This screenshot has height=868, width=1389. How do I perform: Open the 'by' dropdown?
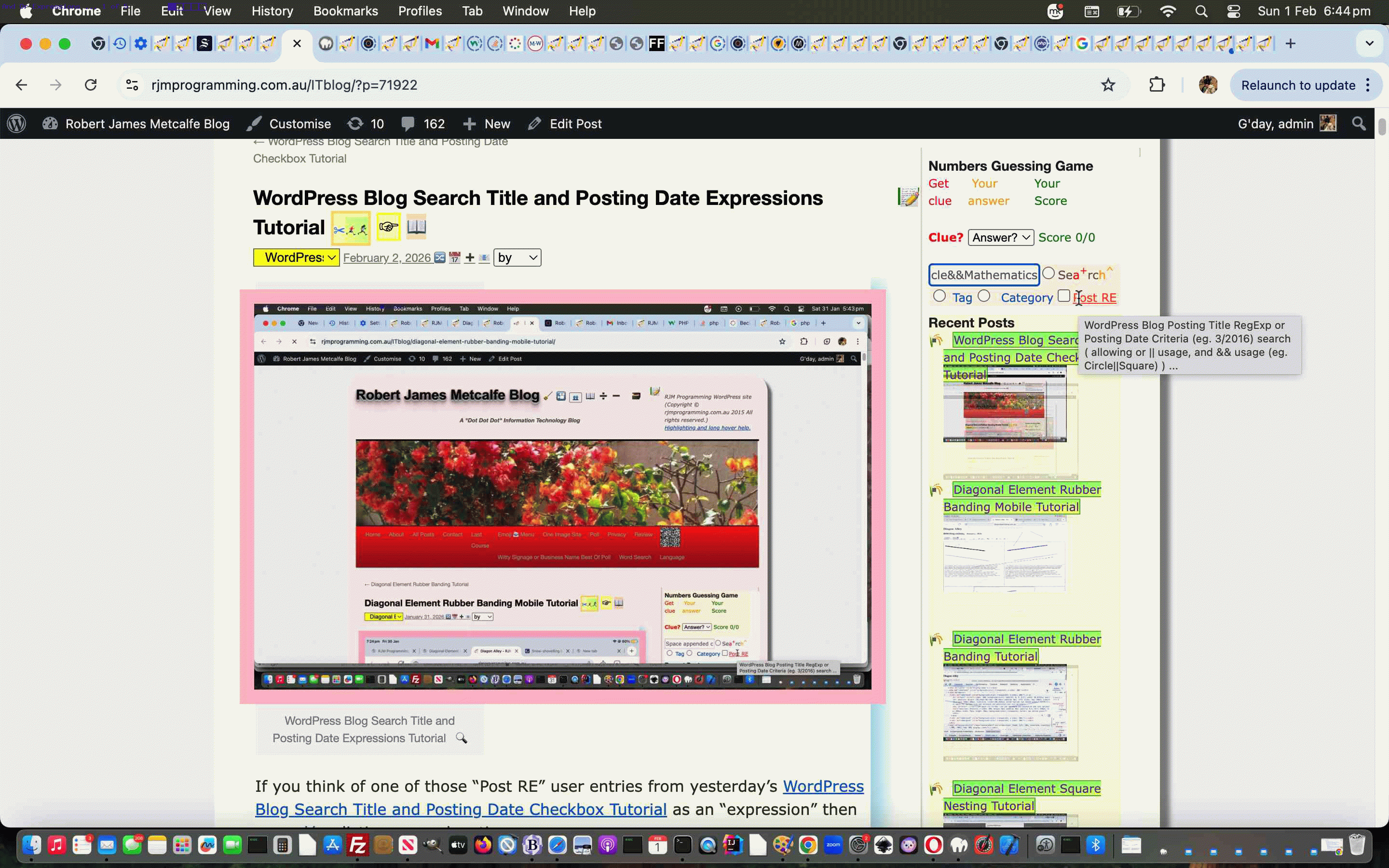(x=516, y=258)
